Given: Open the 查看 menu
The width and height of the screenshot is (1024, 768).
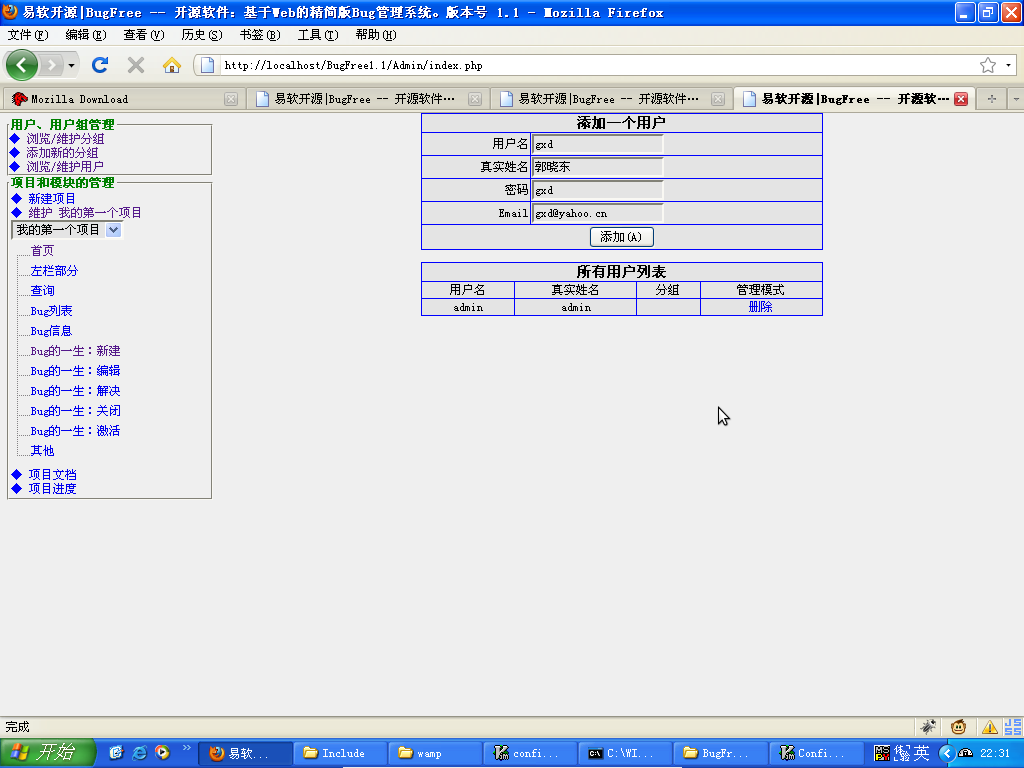Looking at the screenshot, I should click(x=144, y=35).
